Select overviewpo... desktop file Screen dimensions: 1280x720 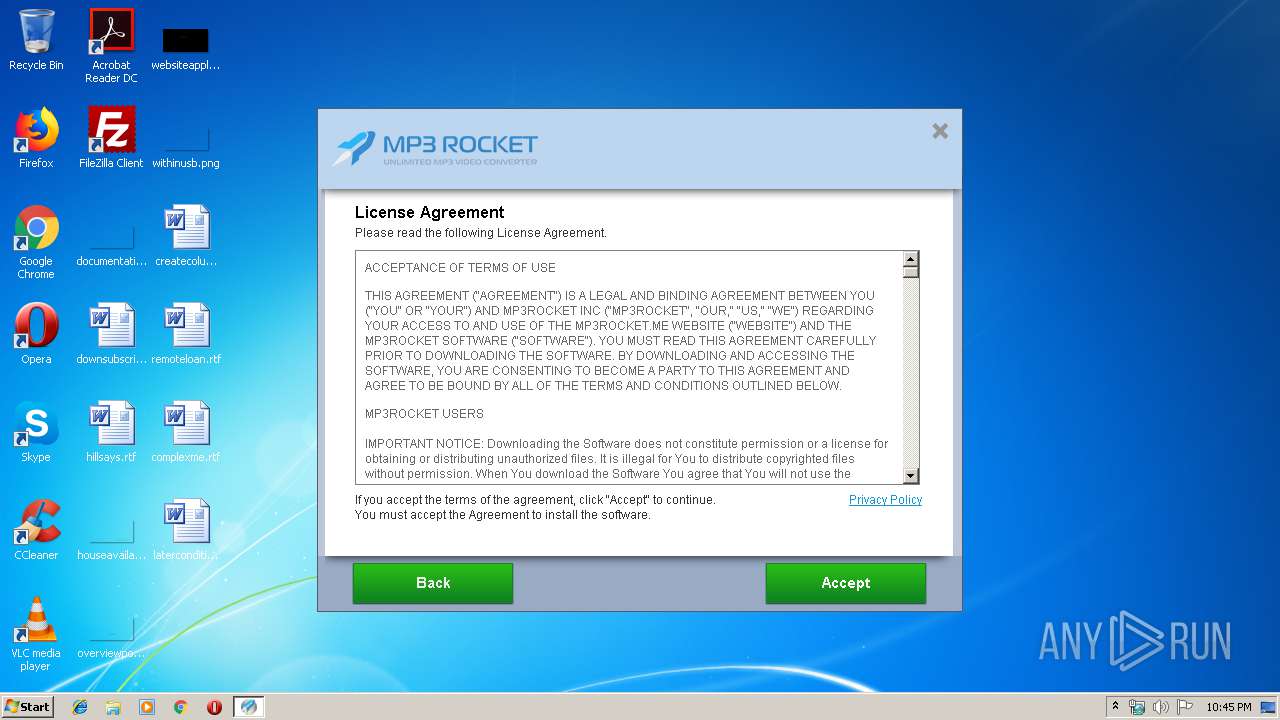[x=111, y=638]
